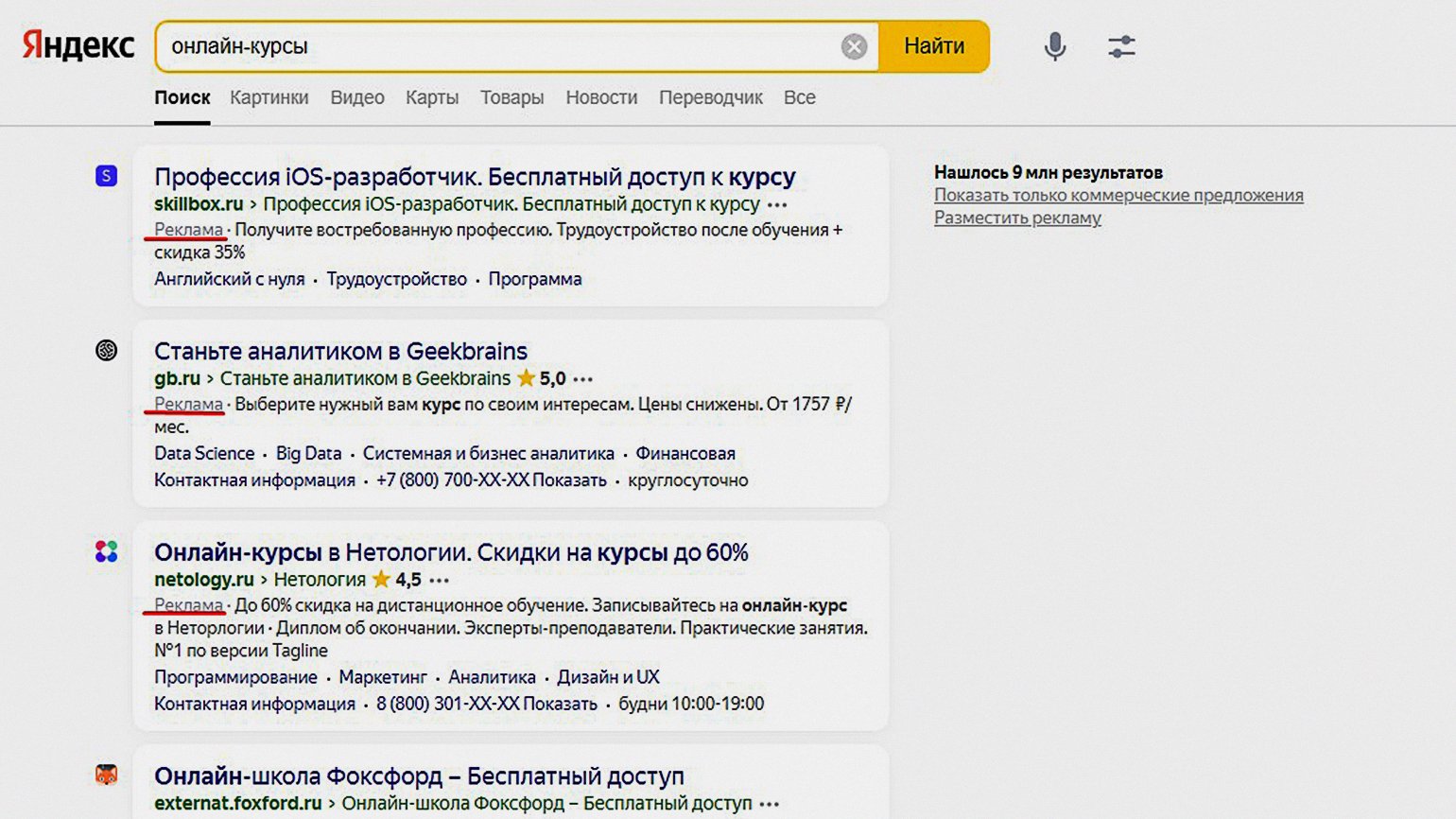Click the Yandex logo
This screenshot has height=819, width=1456.
pyautogui.click(x=78, y=46)
